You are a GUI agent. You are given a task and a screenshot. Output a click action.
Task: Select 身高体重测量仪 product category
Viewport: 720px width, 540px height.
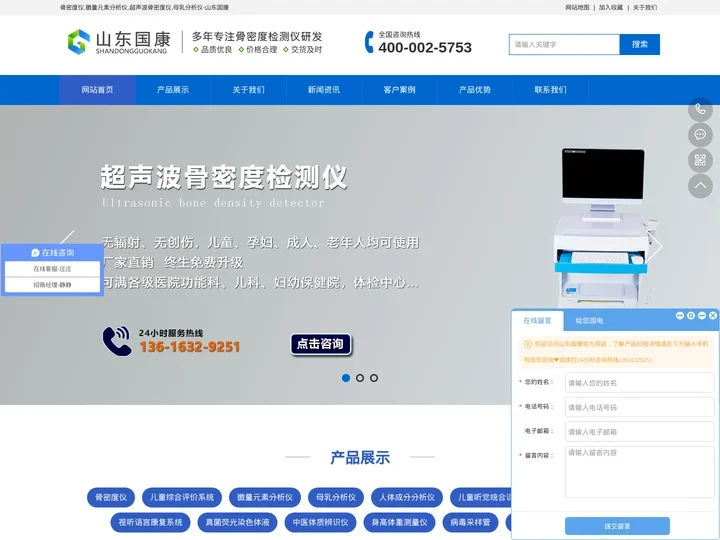[399, 523]
